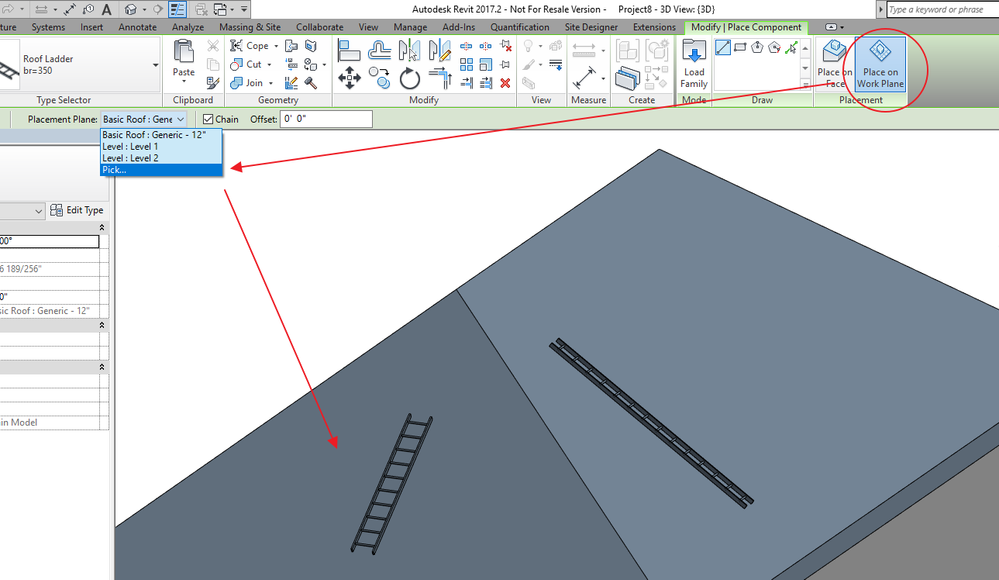Open the Placement Plane dropdown
The image size is (999, 580).
point(143,119)
